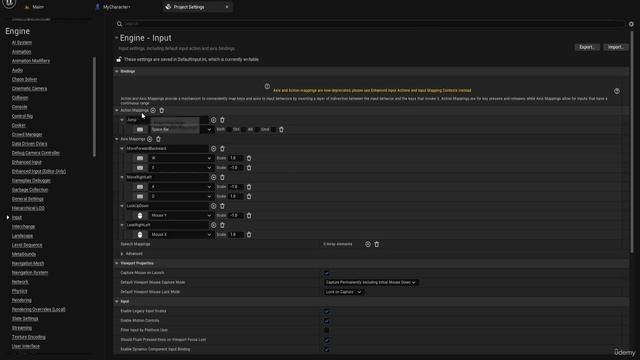Viewport: 640px width, 360px height.
Task: Open the Mouse X key dropdown
Action: click(181, 235)
